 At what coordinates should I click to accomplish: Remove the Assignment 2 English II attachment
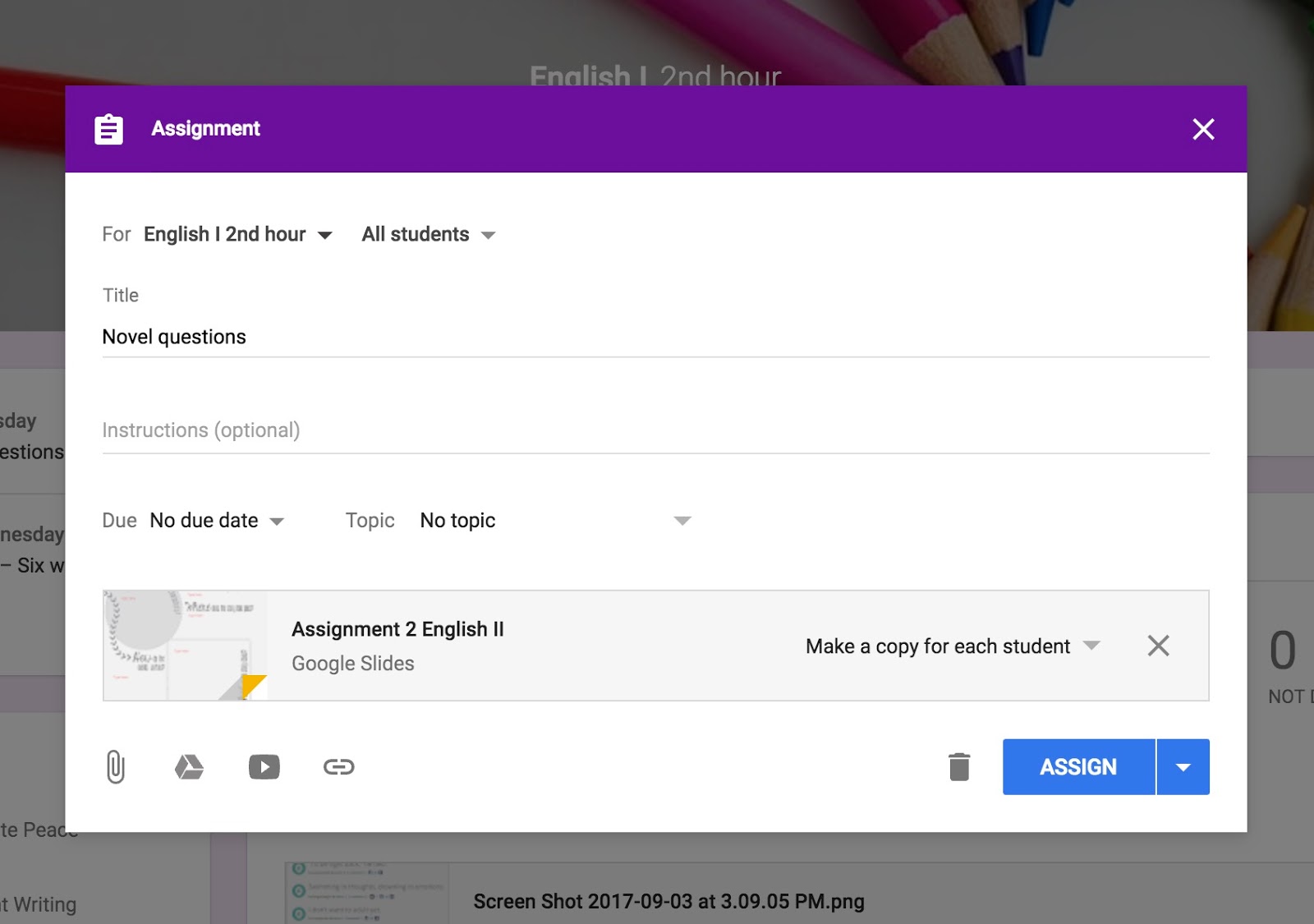tap(1159, 646)
